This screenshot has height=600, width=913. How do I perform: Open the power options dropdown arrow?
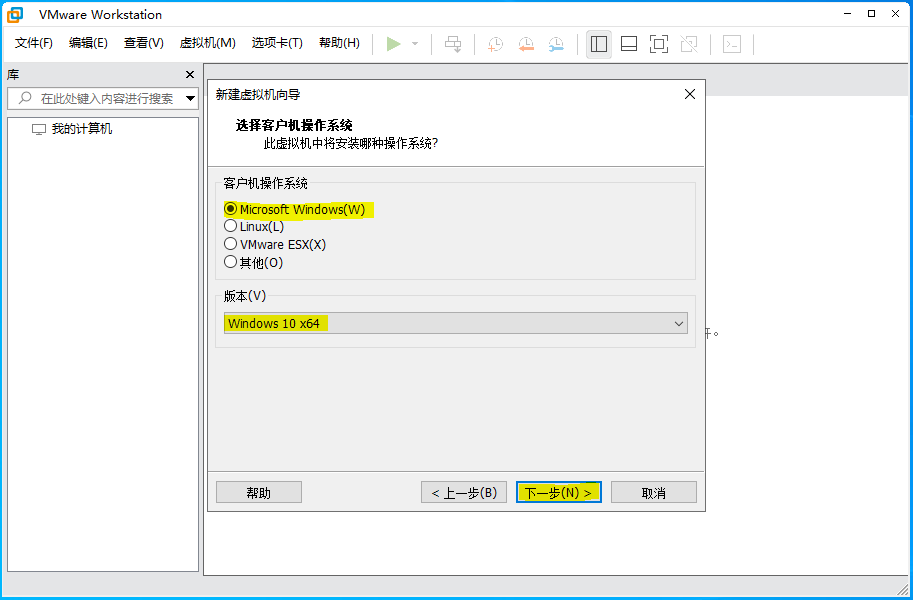coord(415,44)
